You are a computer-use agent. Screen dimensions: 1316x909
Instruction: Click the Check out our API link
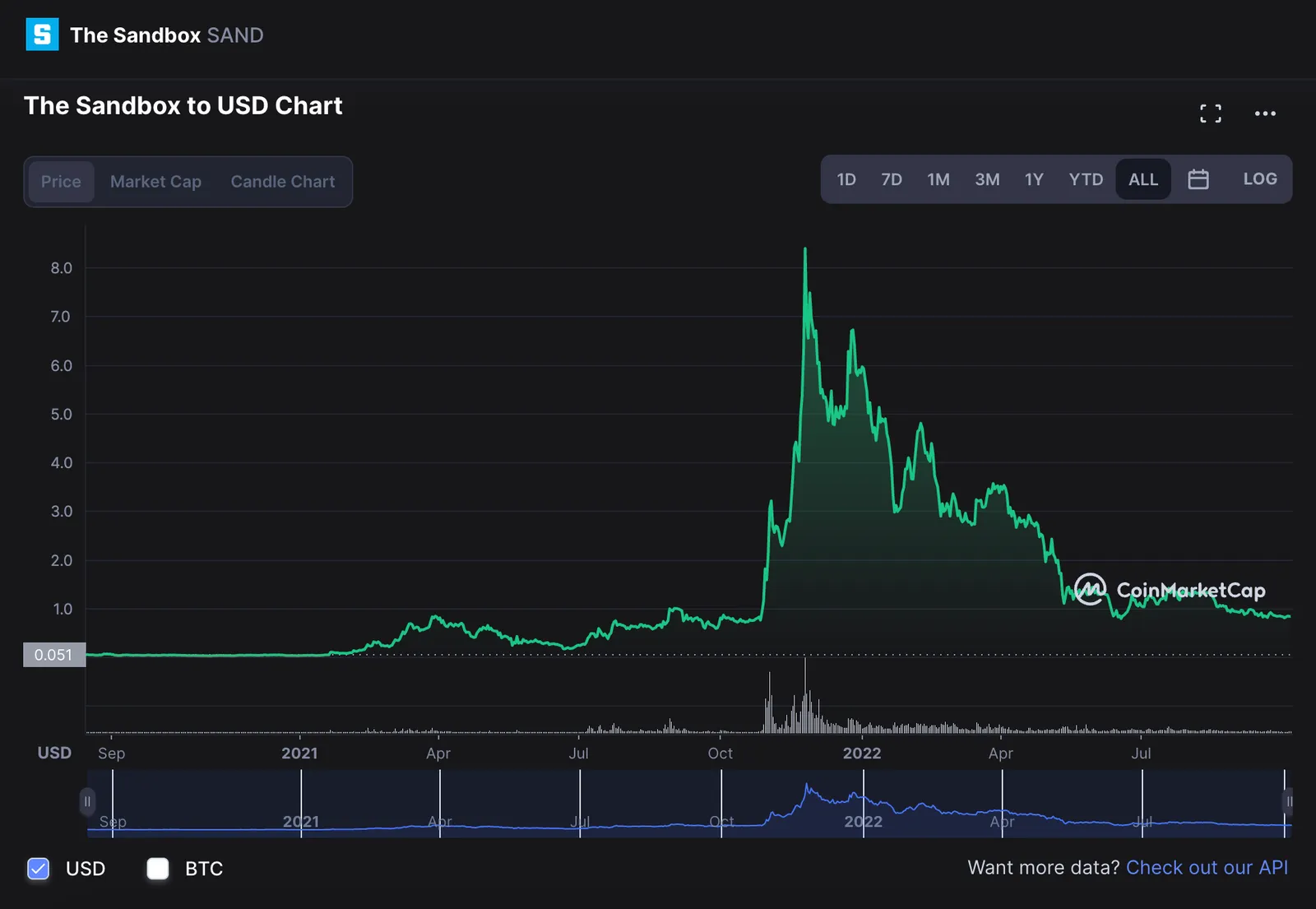1207,868
